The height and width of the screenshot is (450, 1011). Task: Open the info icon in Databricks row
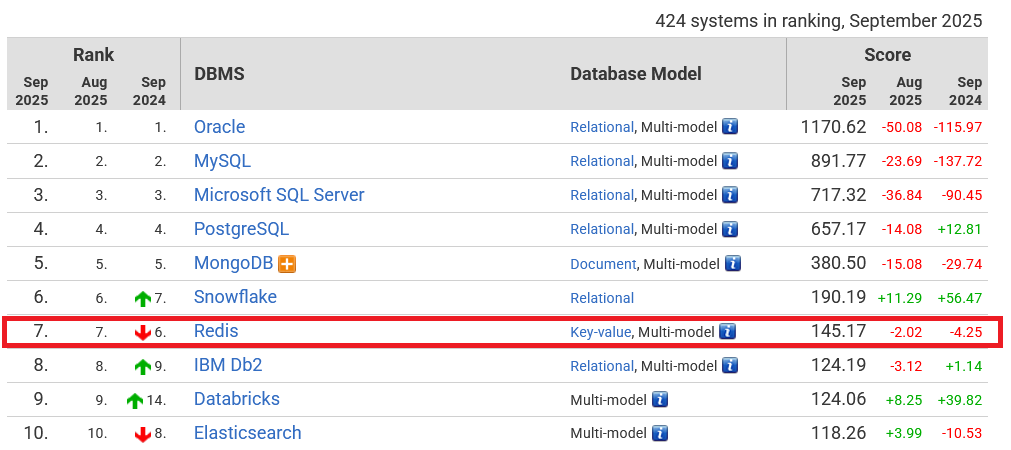[x=659, y=400]
